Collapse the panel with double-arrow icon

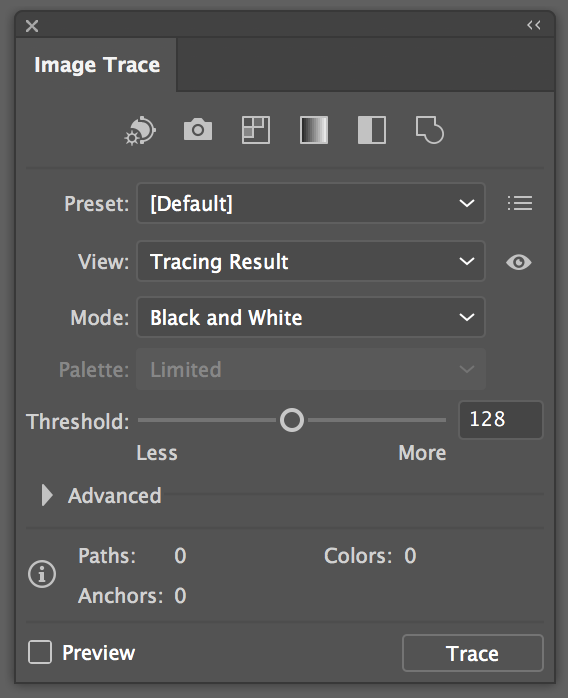click(534, 25)
